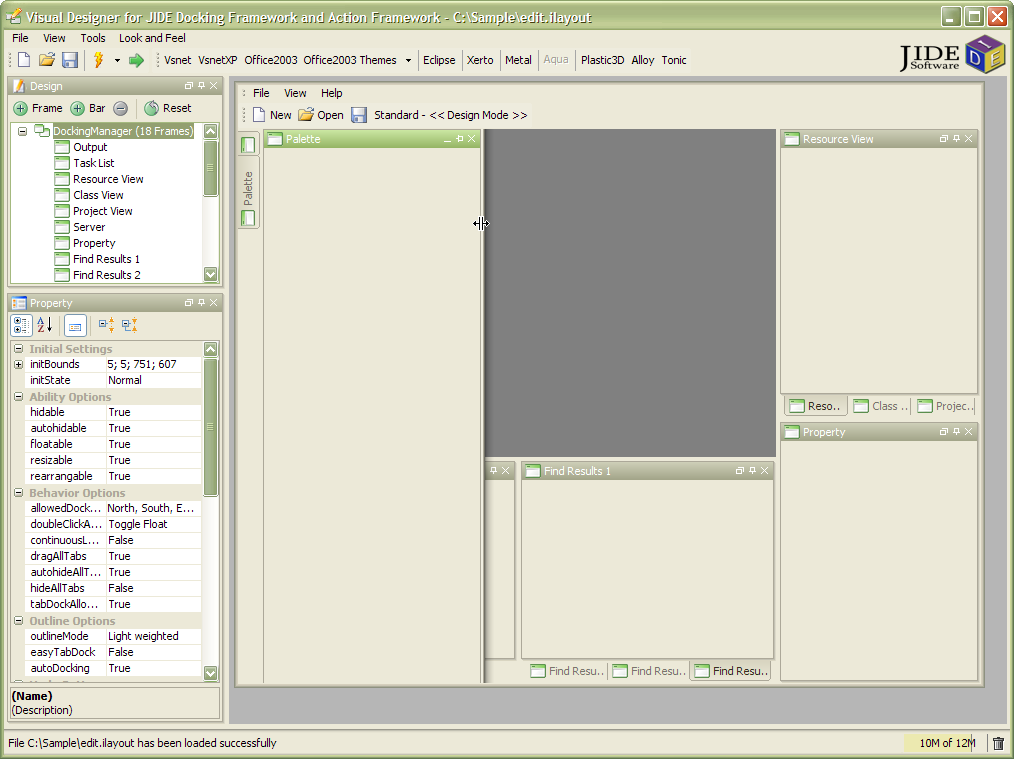Click the Output frame icon in the Design tree
This screenshot has height=759, width=1014.
(62, 147)
